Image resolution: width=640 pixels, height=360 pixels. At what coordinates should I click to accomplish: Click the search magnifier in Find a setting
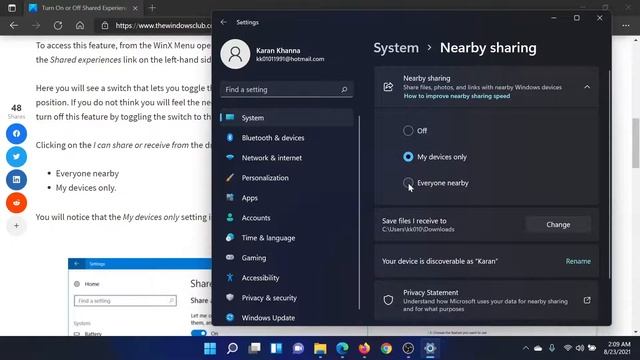click(344, 89)
